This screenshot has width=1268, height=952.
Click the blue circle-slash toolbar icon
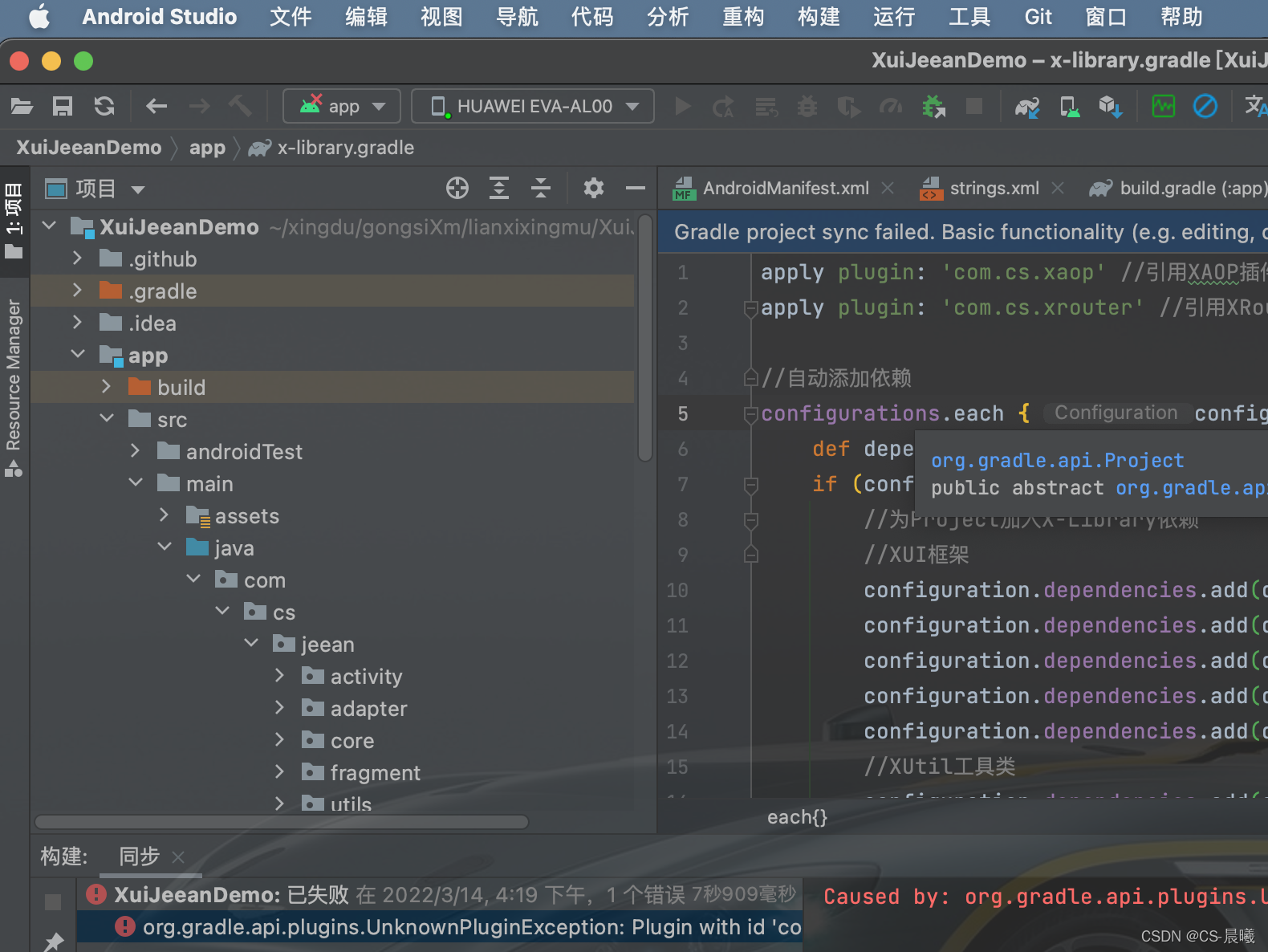(1205, 106)
